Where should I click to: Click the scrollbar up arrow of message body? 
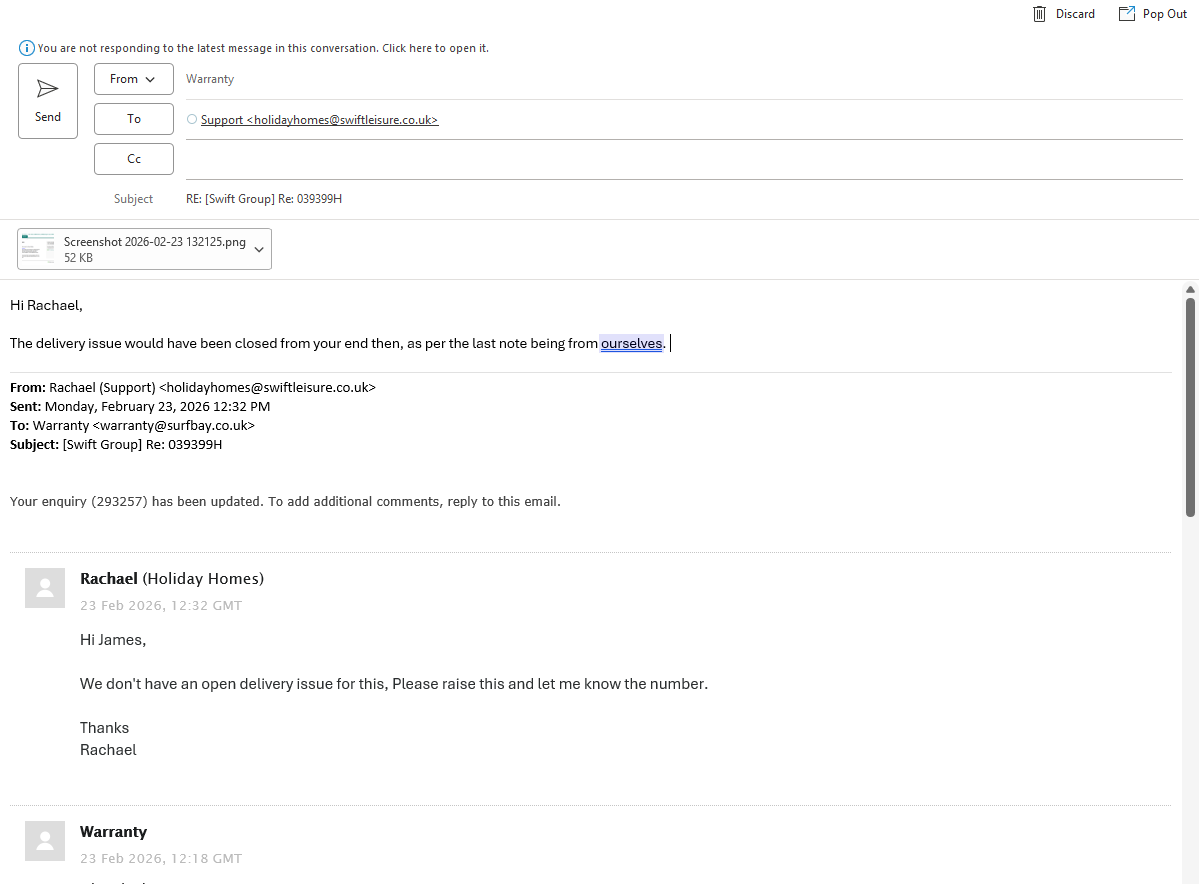tap(1190, 289)
